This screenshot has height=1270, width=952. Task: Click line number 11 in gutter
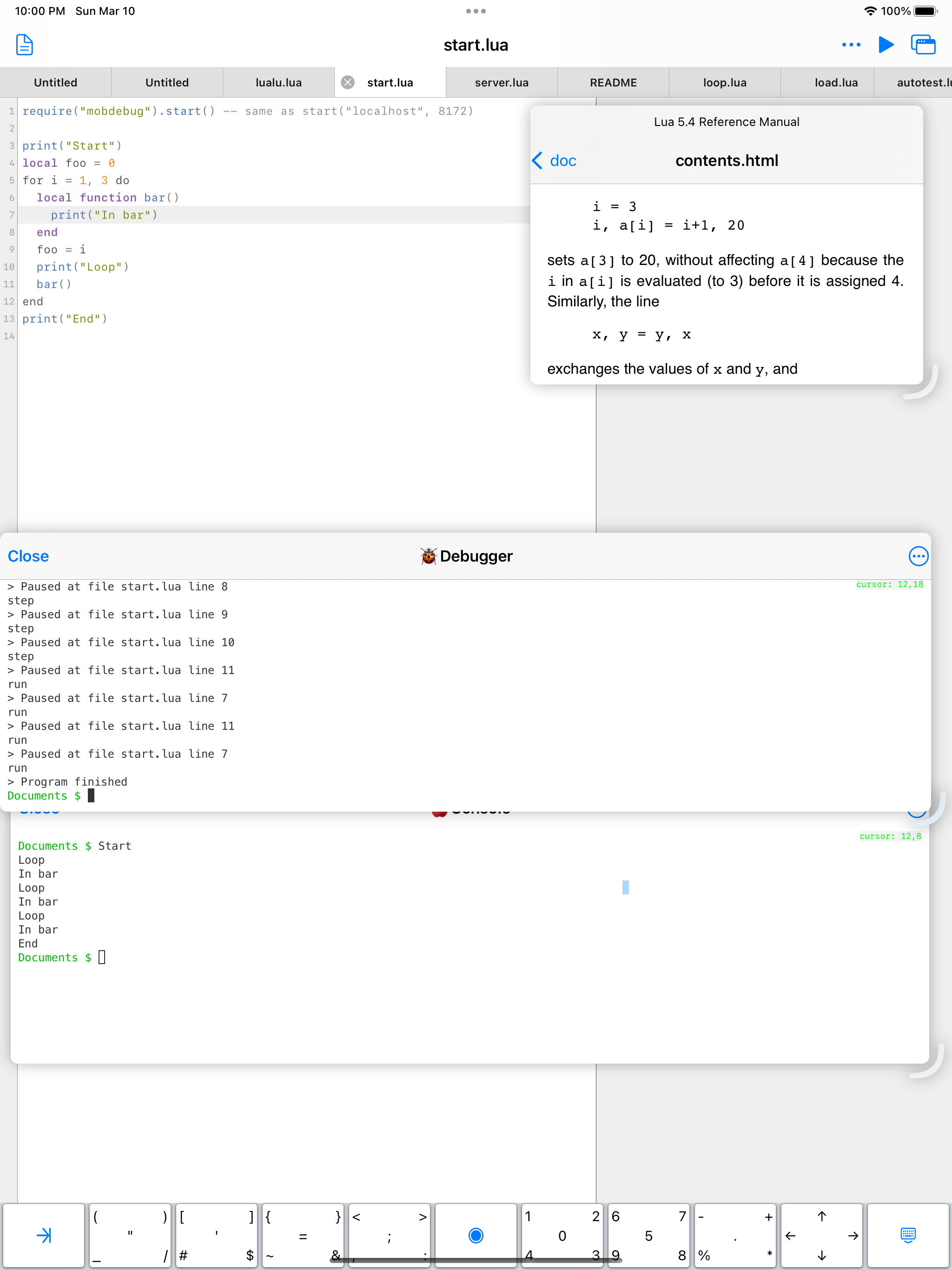pyautogui.click(x=9, y=284)
